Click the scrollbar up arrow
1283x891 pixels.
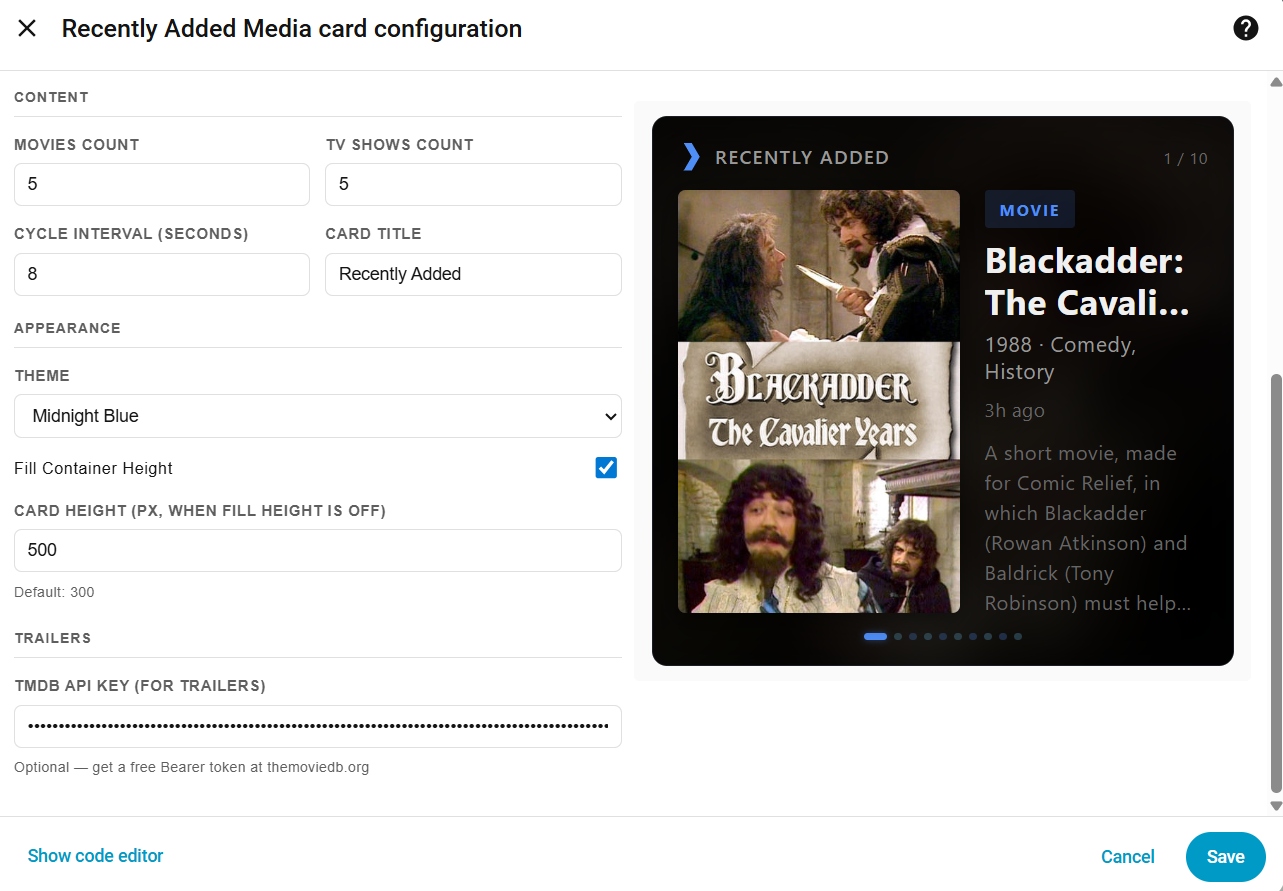tap(1275, 82)
